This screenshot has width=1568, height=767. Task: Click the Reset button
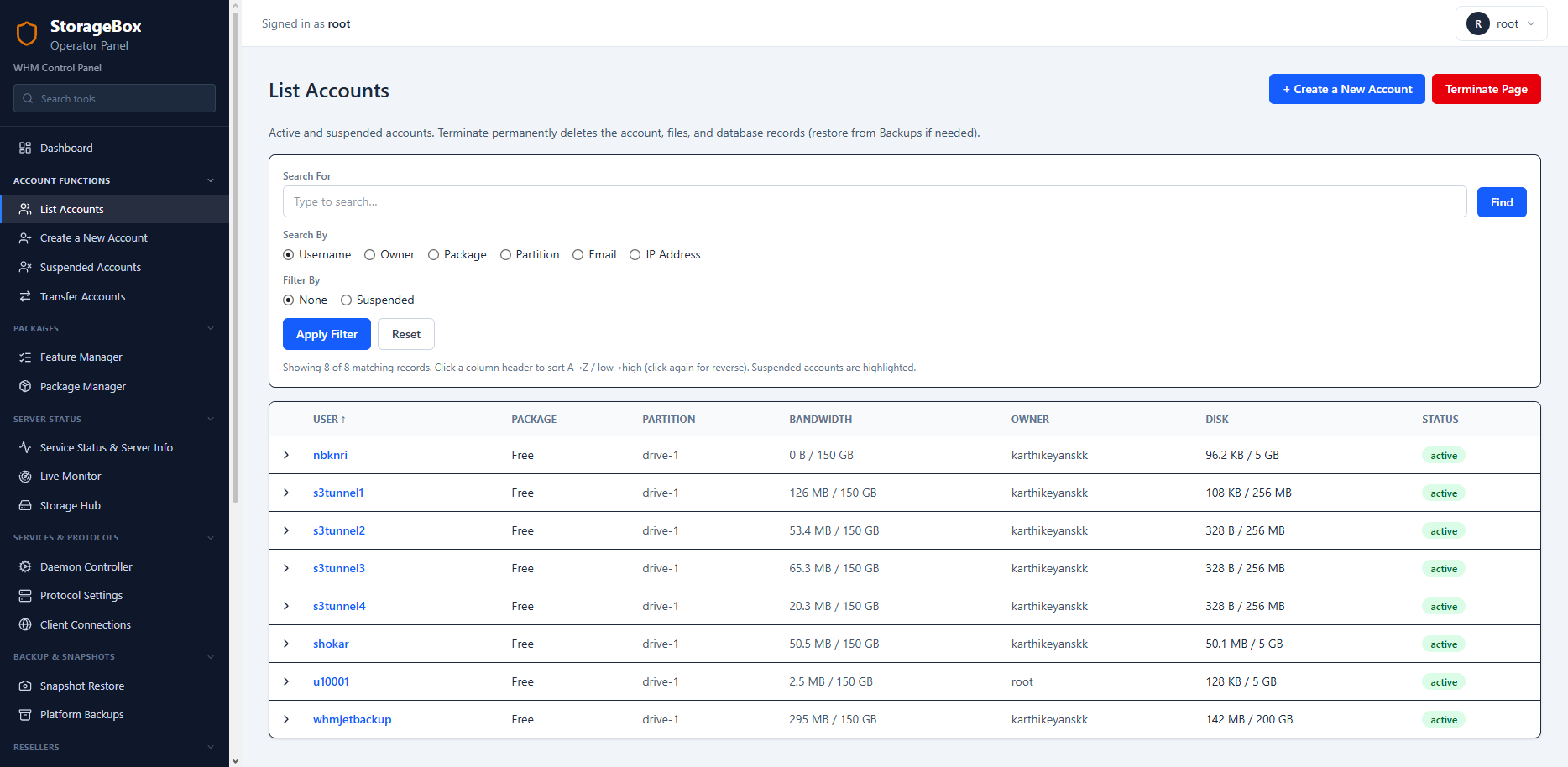point(406,334)
